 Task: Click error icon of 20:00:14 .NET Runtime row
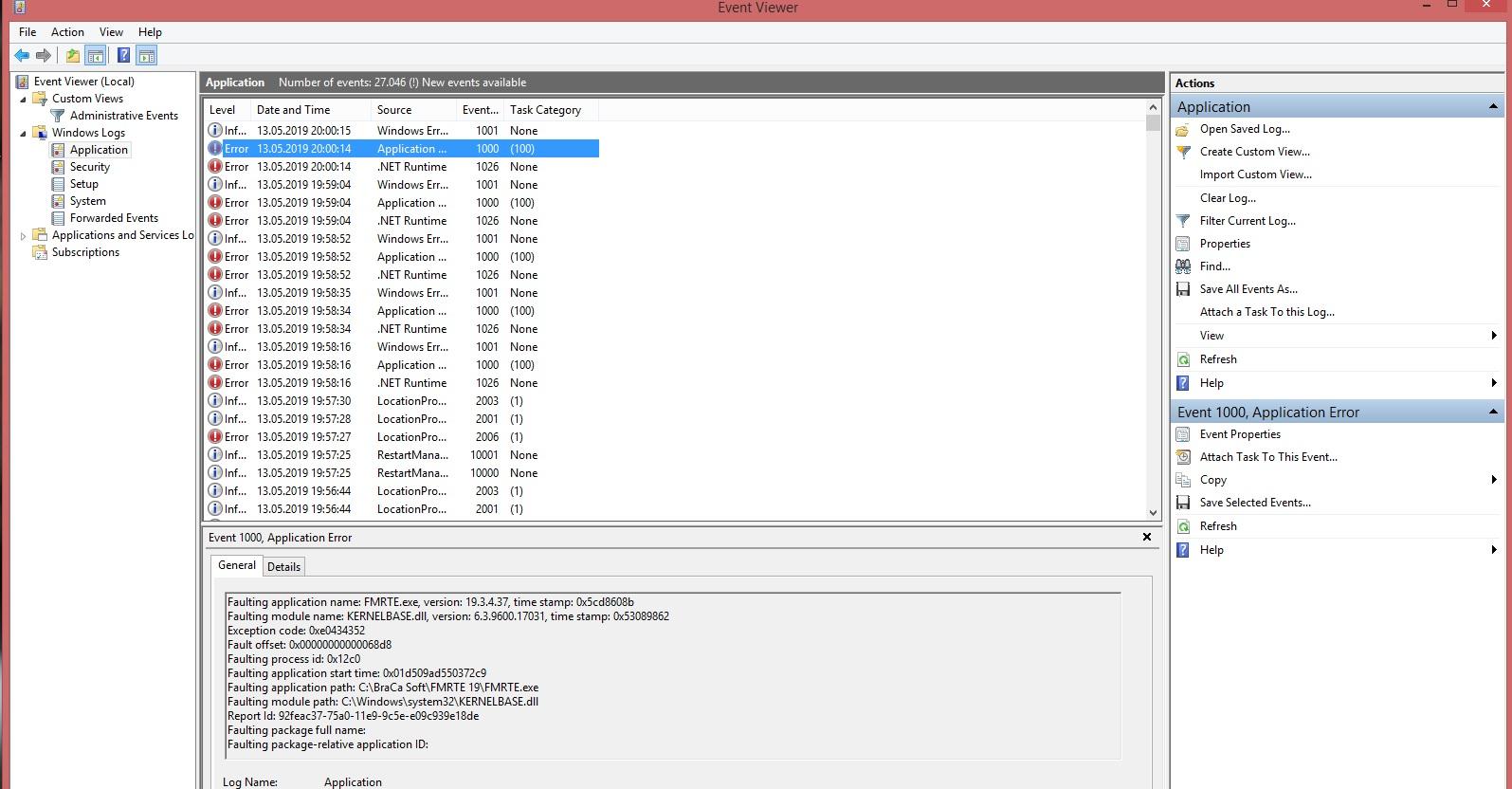(215, 167)
